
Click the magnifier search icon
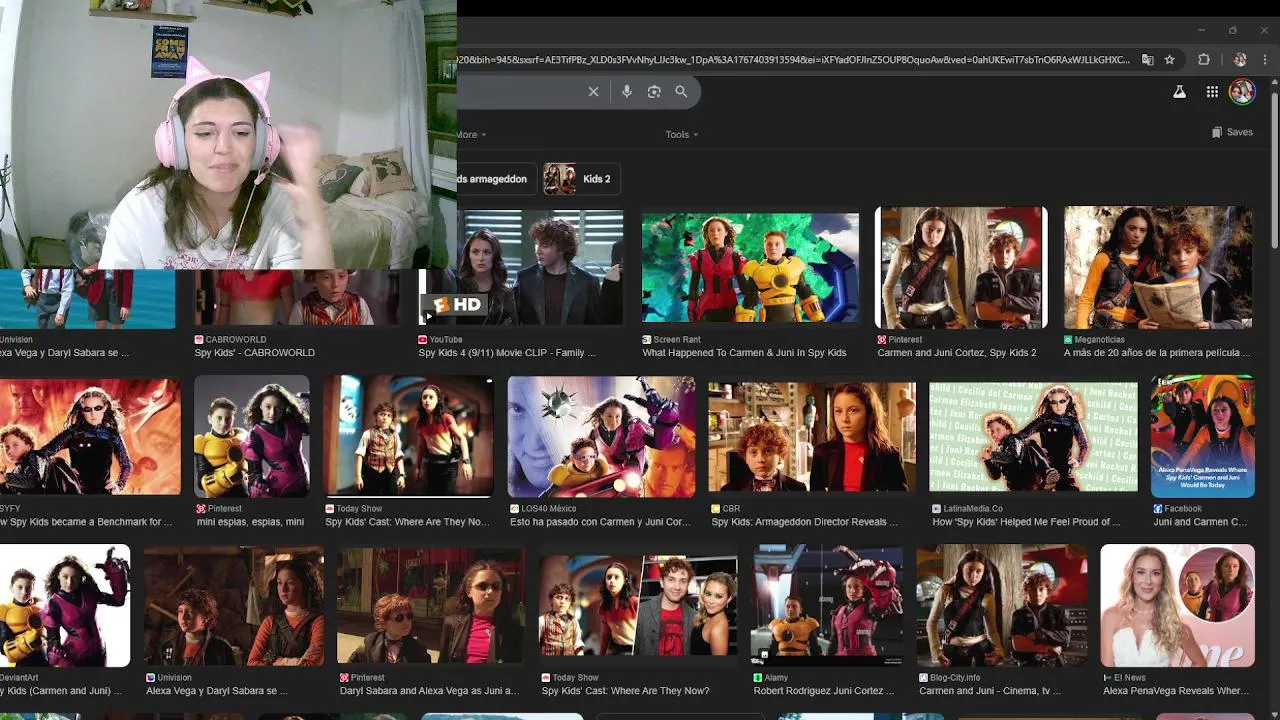[681, 91]
